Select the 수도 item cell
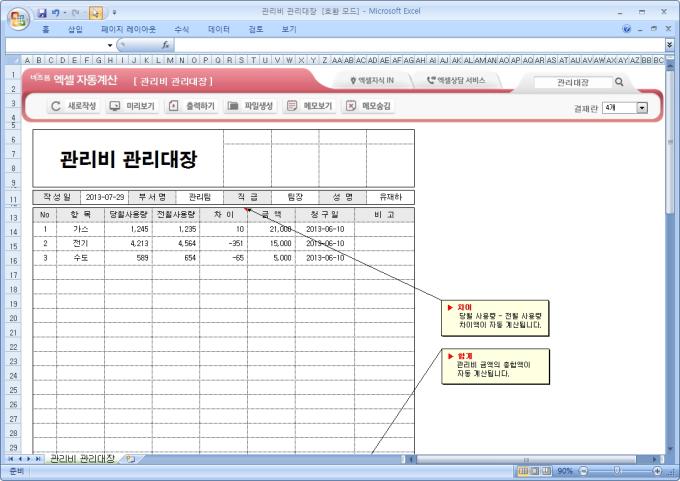The width and height of the screenshot is (680, 481). point(80,258)
